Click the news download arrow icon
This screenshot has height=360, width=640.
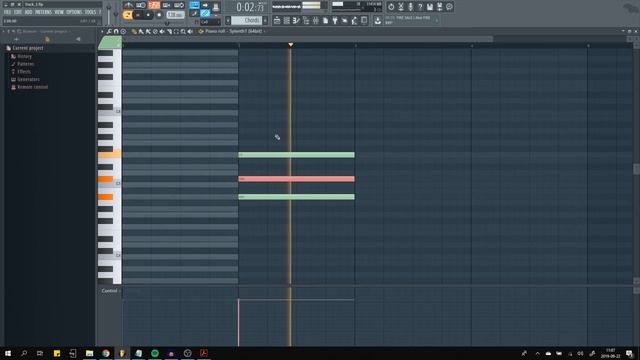[x=378, y=20]
